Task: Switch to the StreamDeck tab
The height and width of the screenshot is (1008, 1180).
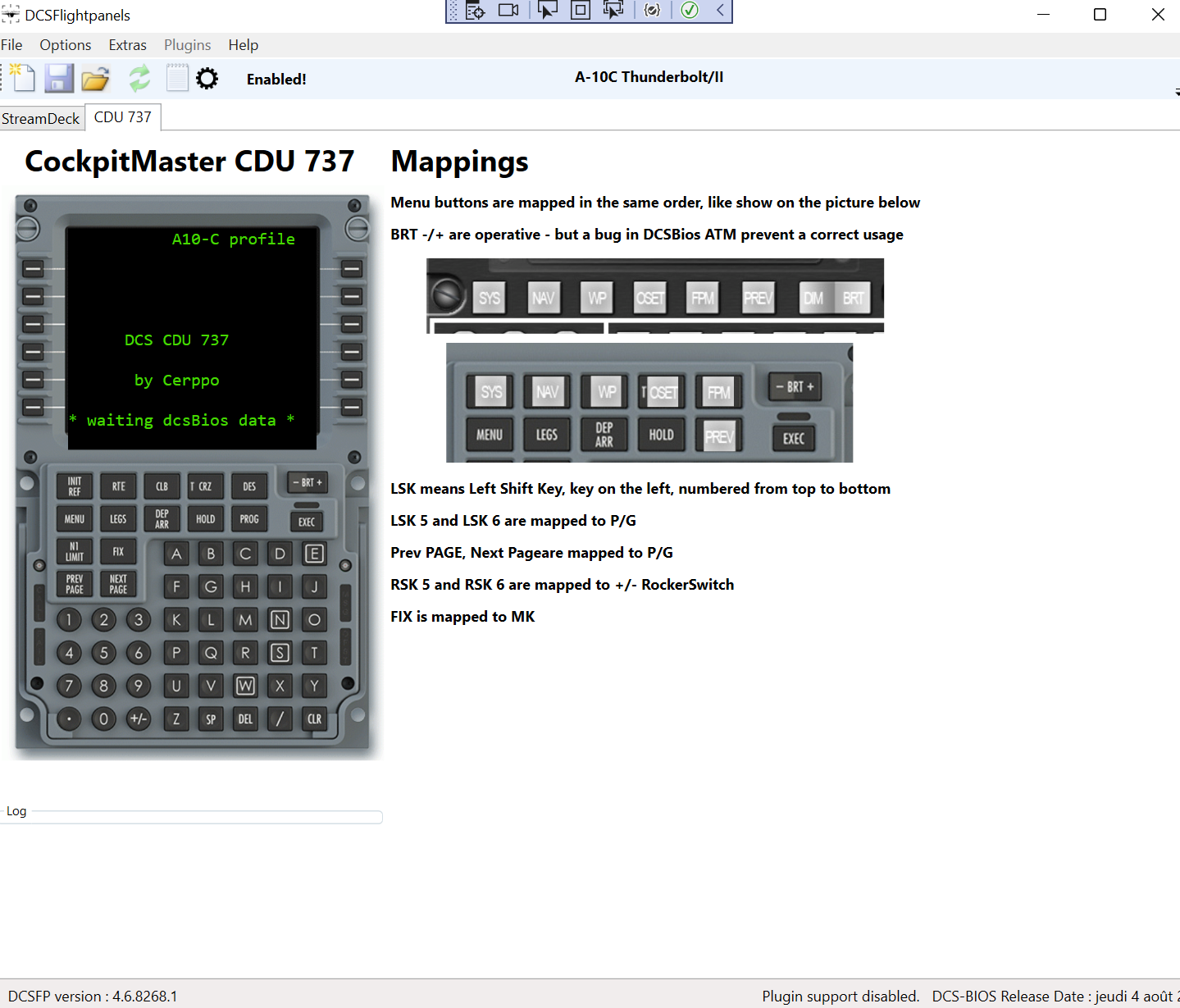Action: point(41,118)
